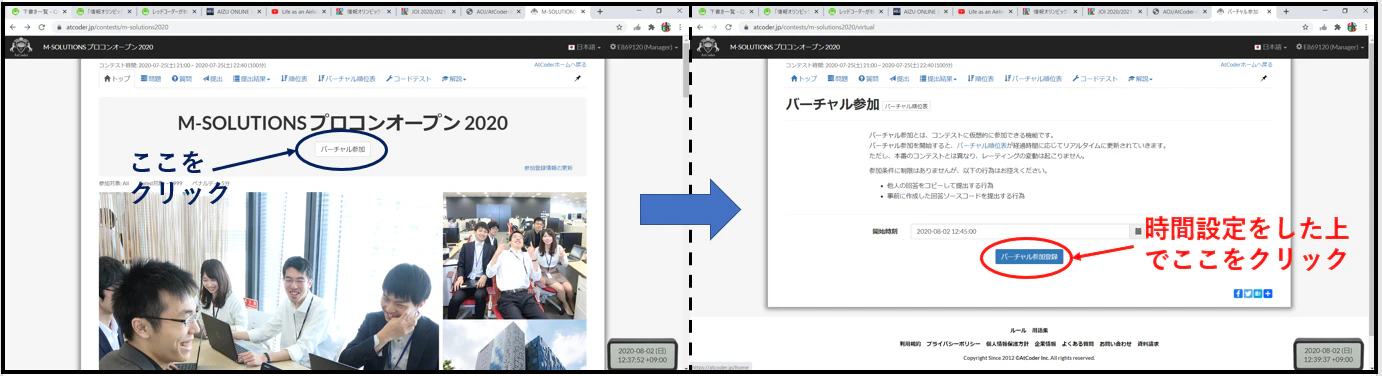Click the Facebook share icon in right window
Image resolution: width=1382 pixels, height=376 pixels.
[x=1238, y=293]
